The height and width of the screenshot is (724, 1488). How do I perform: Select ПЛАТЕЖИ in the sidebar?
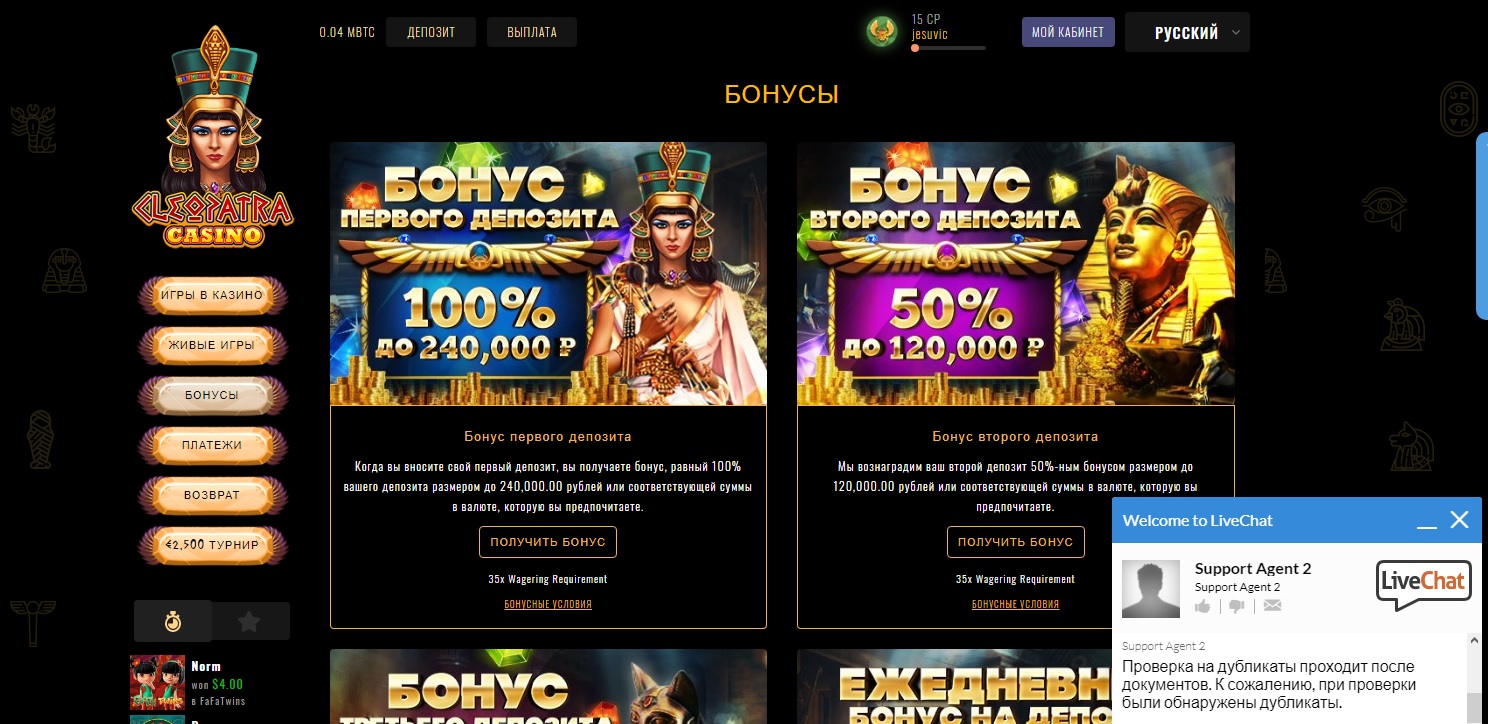point(212,445)
